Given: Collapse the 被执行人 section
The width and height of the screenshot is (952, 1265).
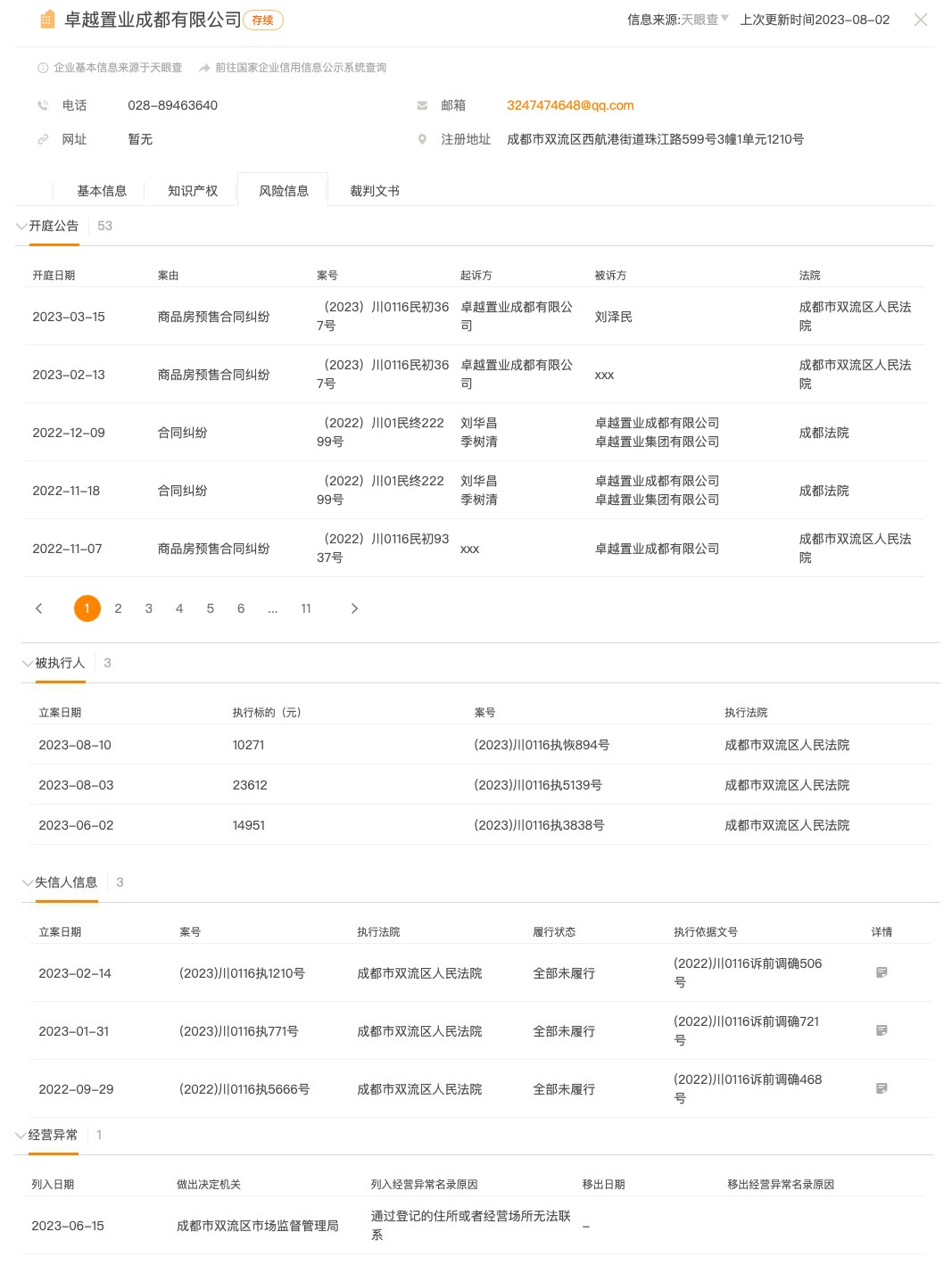Looking at the screenshot, I should pos(28,664).
